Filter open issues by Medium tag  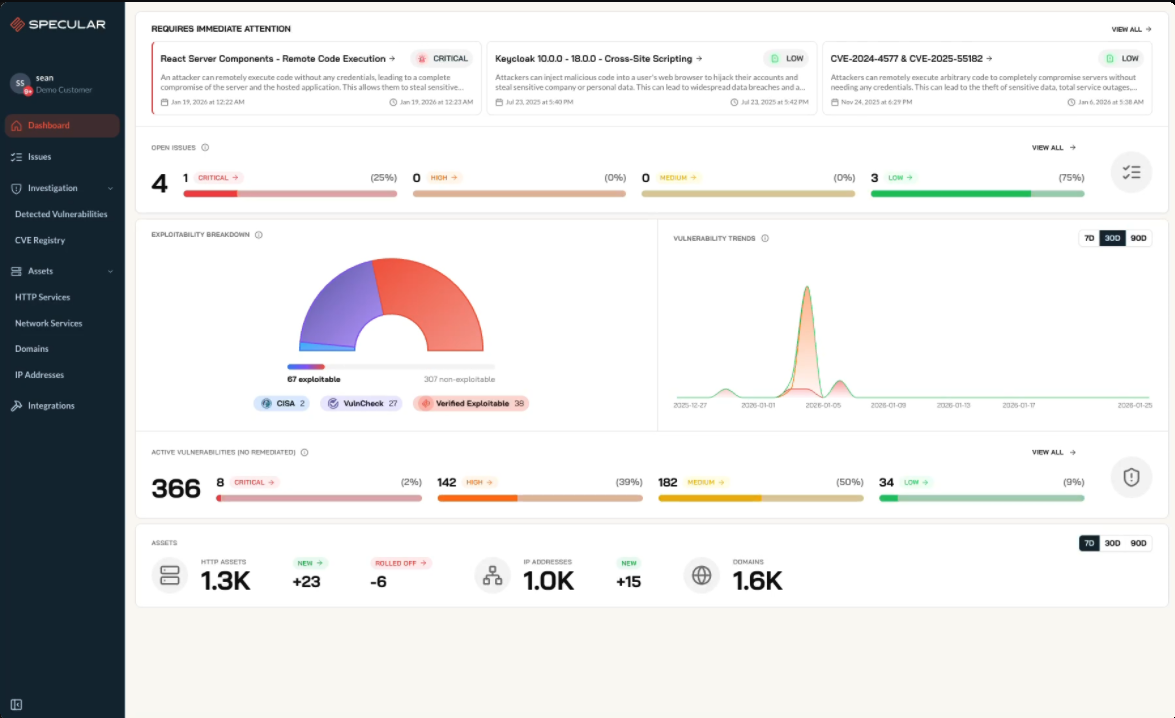coord(678,178)
